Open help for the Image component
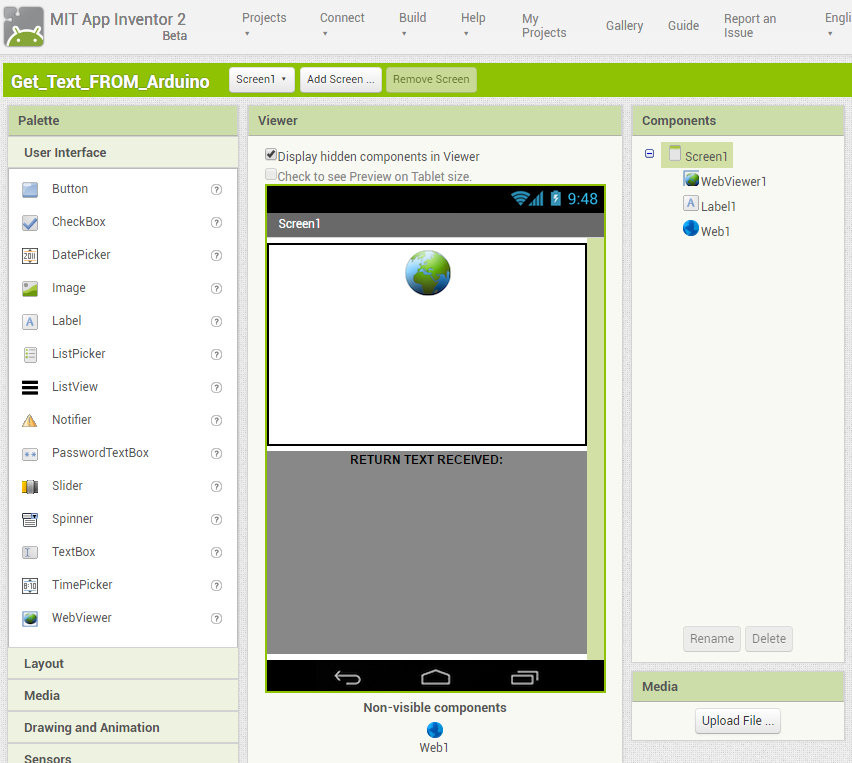 [x=216, y=288]
